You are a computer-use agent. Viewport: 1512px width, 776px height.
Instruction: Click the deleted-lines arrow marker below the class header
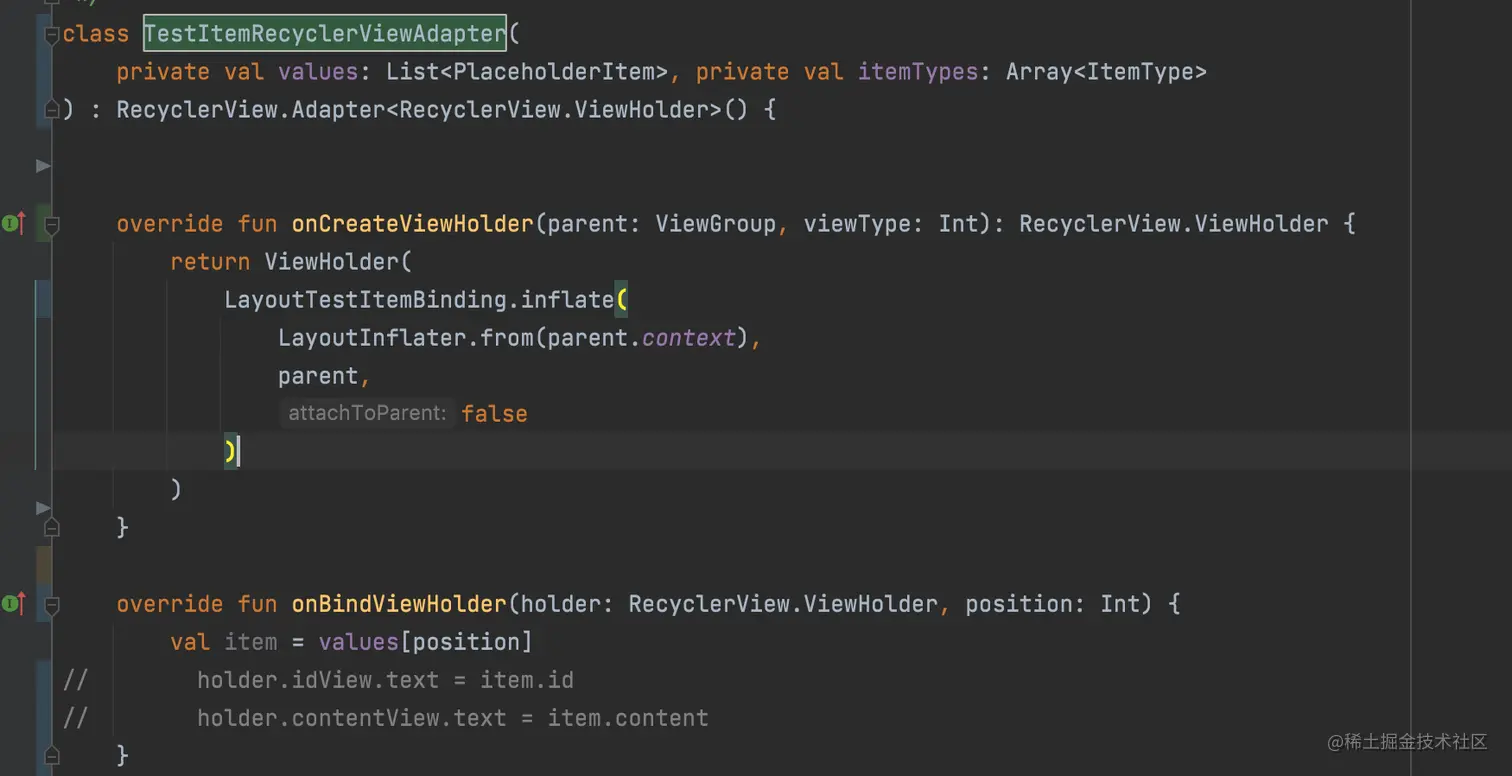click(43, 165)
